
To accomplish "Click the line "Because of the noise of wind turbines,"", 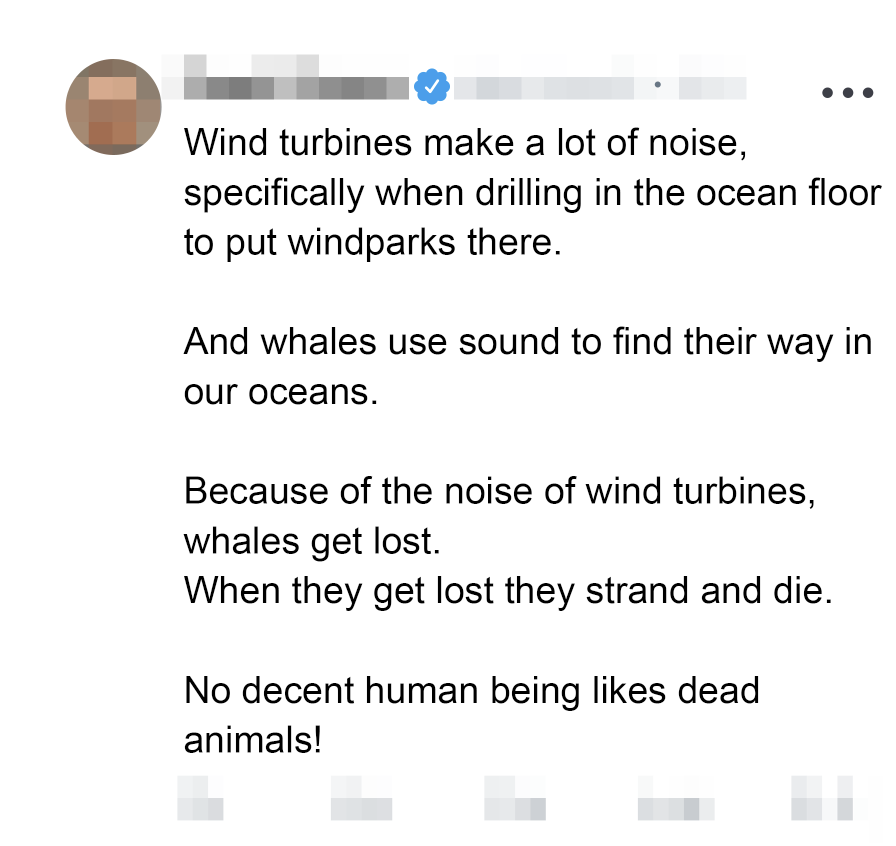I will 500,492.
